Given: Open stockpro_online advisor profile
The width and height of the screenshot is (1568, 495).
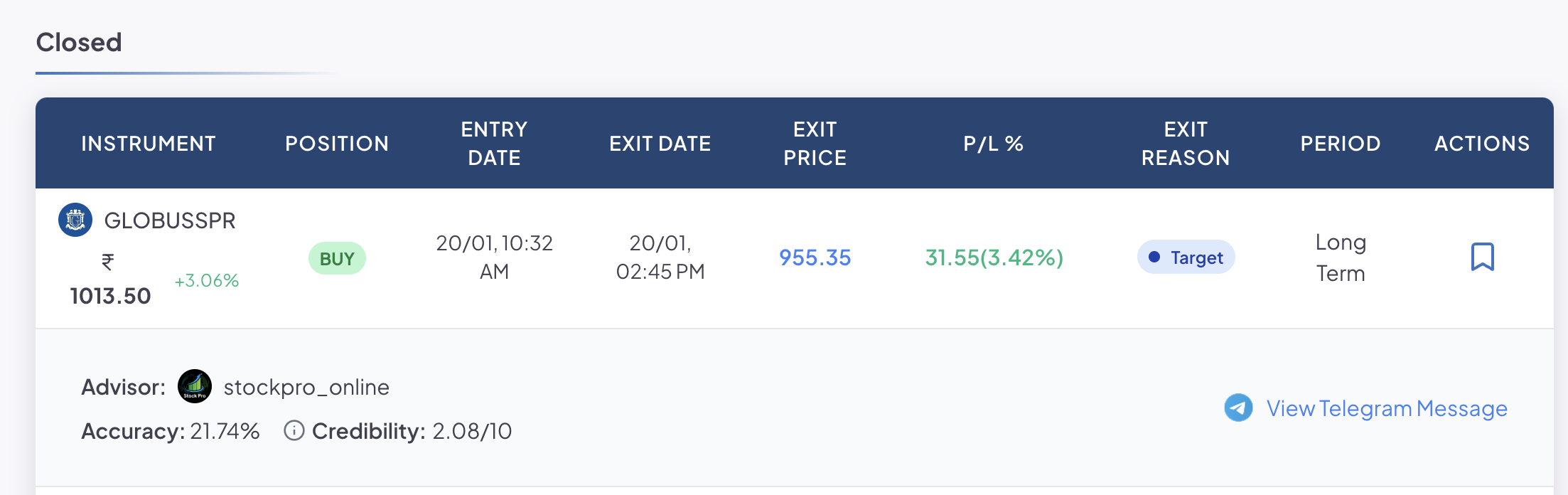Looking at the screenshot, I should [x=306, y=387].
